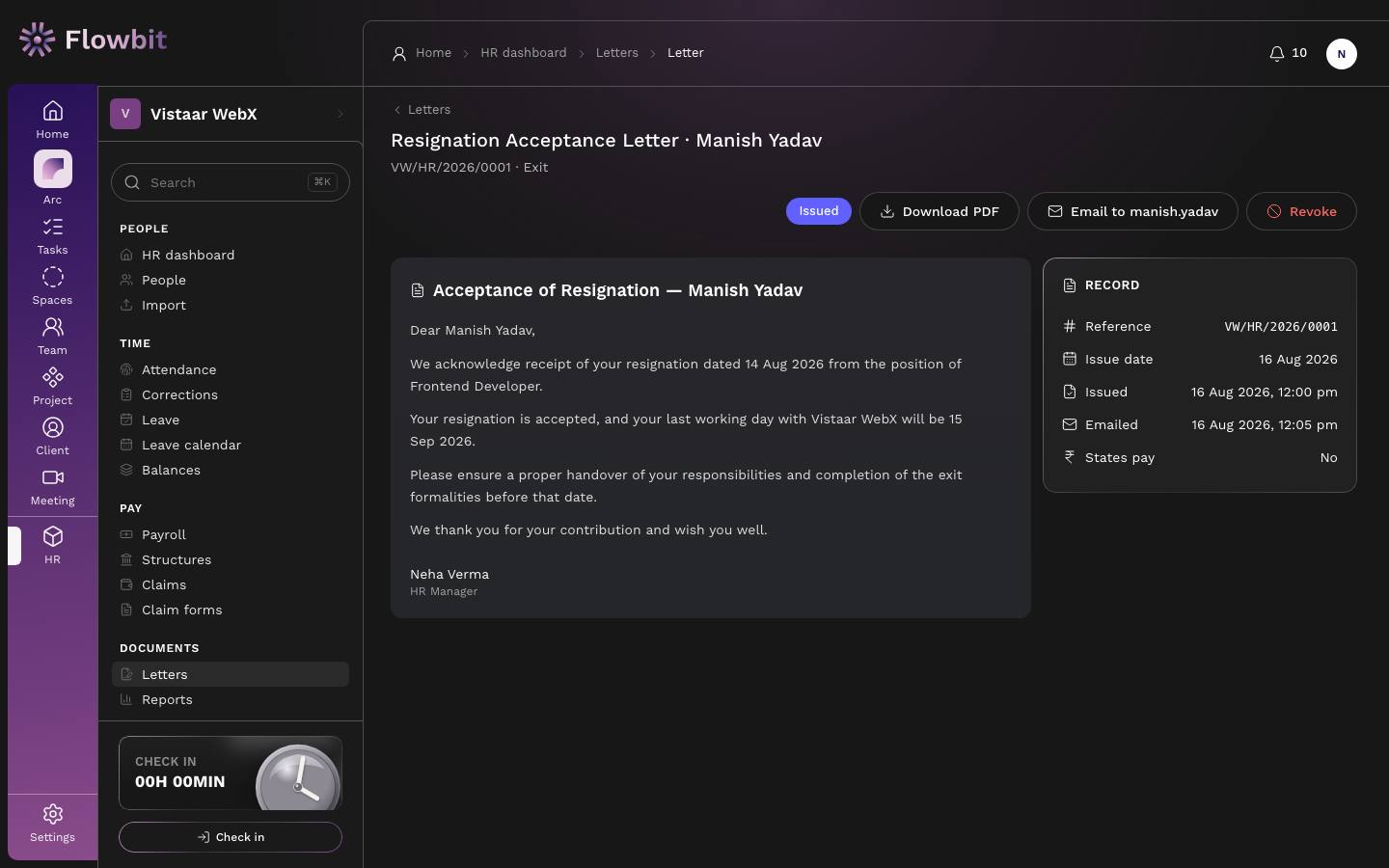Viewport: 1389px width, 868px height.
Task: Click Letters in the breadcrumb
Action: pos(617,53)
